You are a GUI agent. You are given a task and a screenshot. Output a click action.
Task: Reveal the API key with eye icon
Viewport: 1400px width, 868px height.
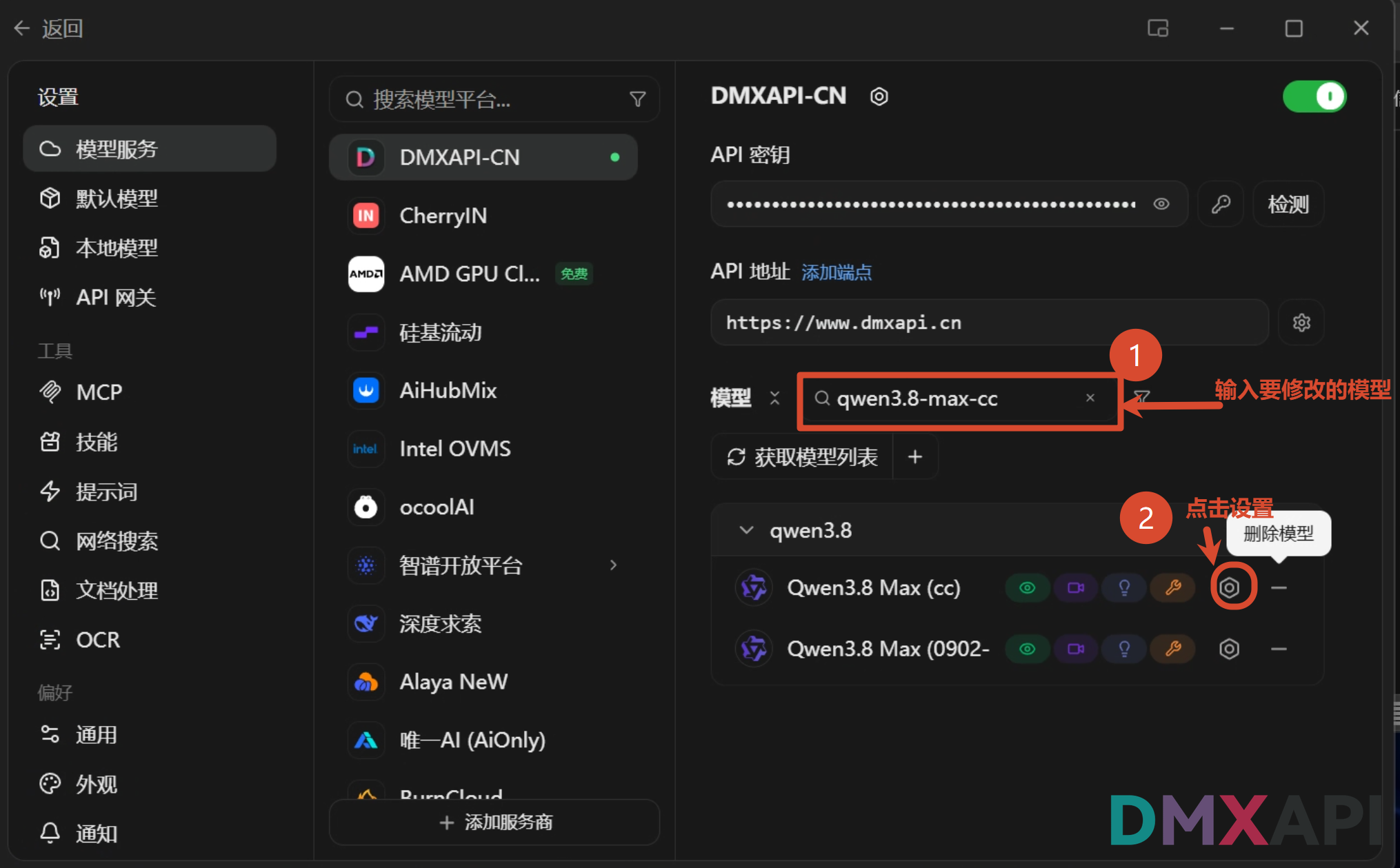click(x=1161, y=204)
